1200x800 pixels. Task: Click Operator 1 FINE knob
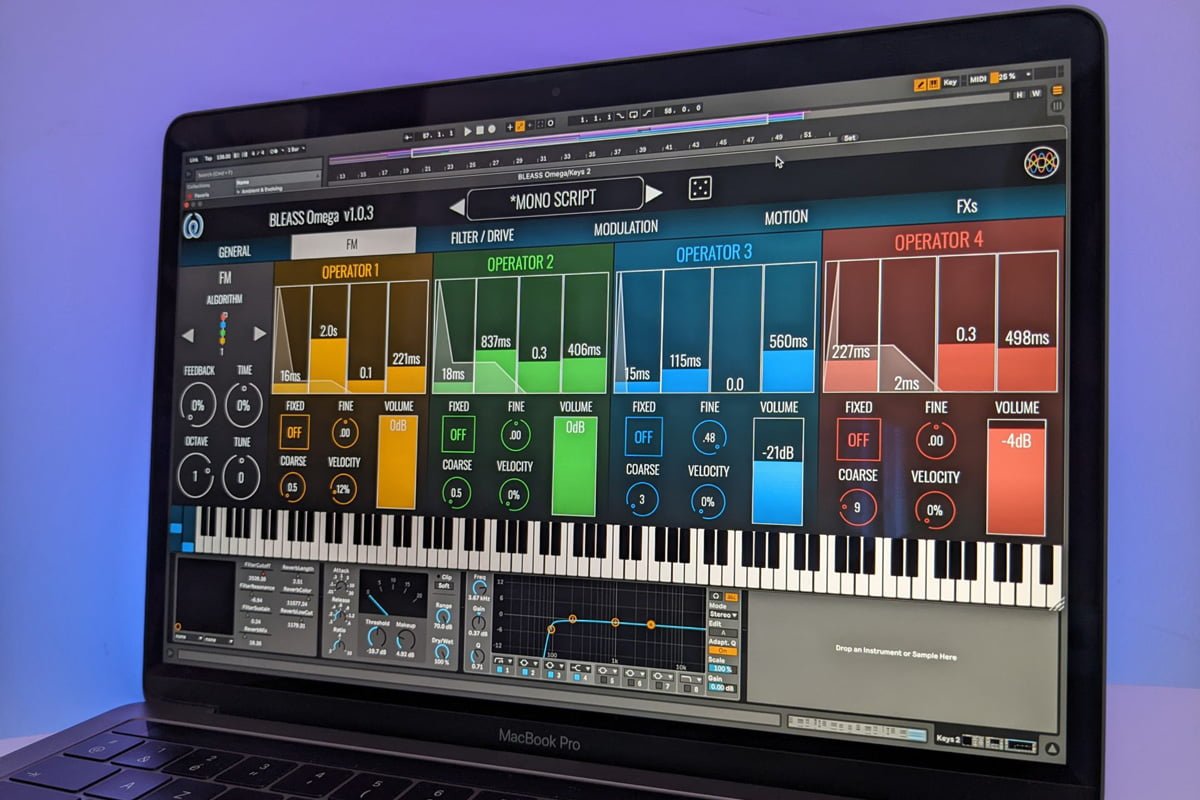pos(345,433)
